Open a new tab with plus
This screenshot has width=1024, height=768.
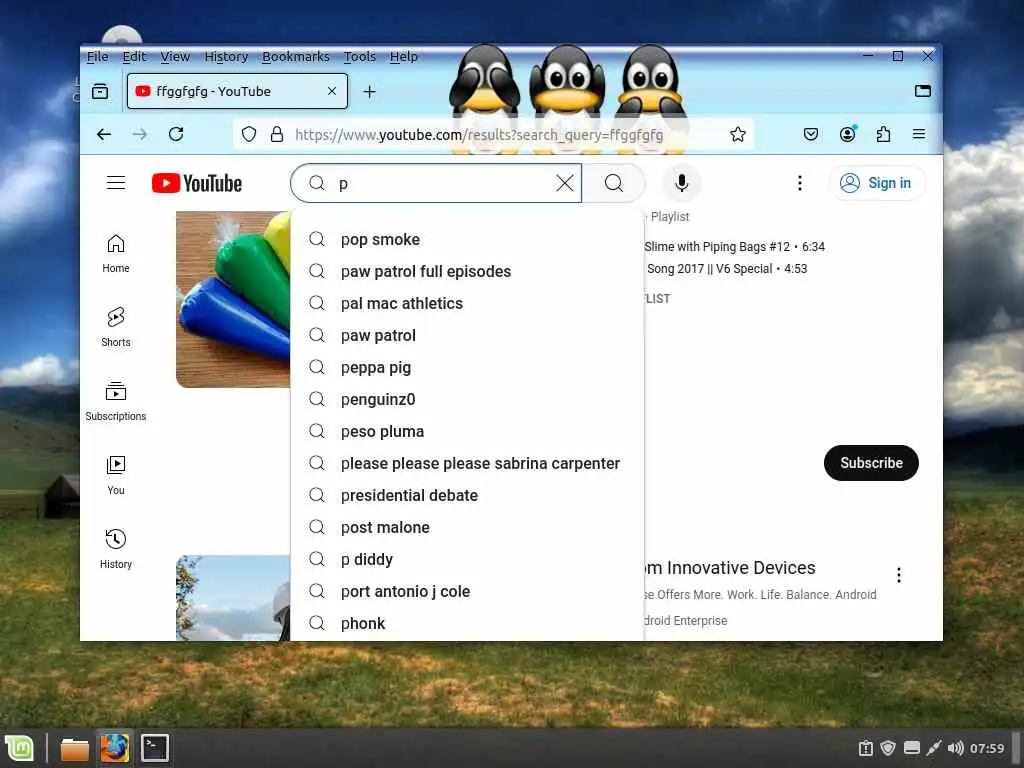pyautogui.click(x=369, y=91)
